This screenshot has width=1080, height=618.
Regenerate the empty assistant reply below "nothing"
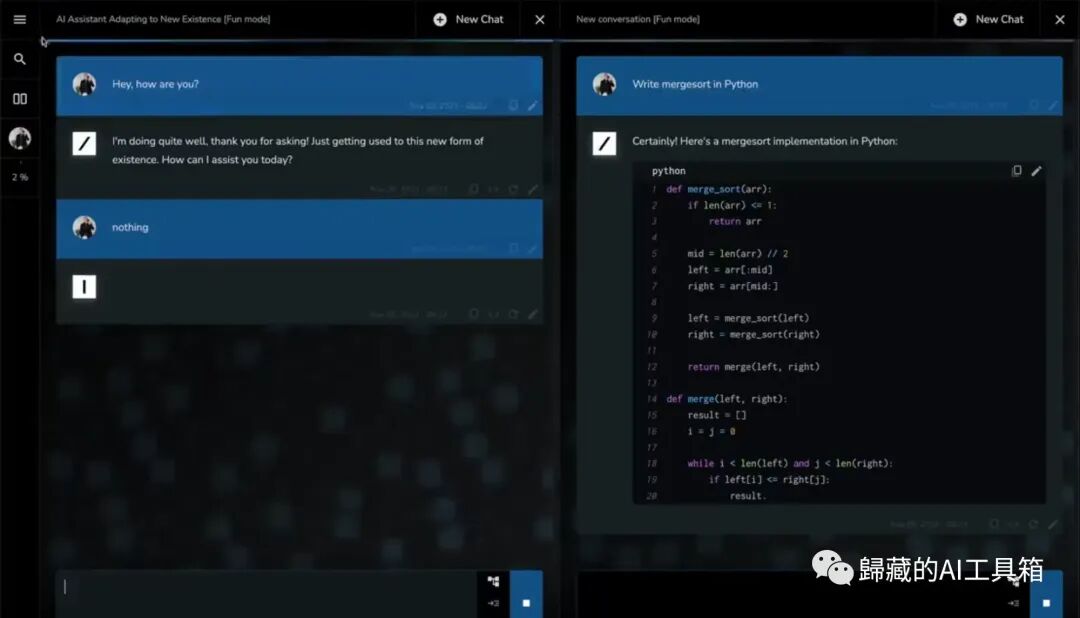click(x=513, y=314)
